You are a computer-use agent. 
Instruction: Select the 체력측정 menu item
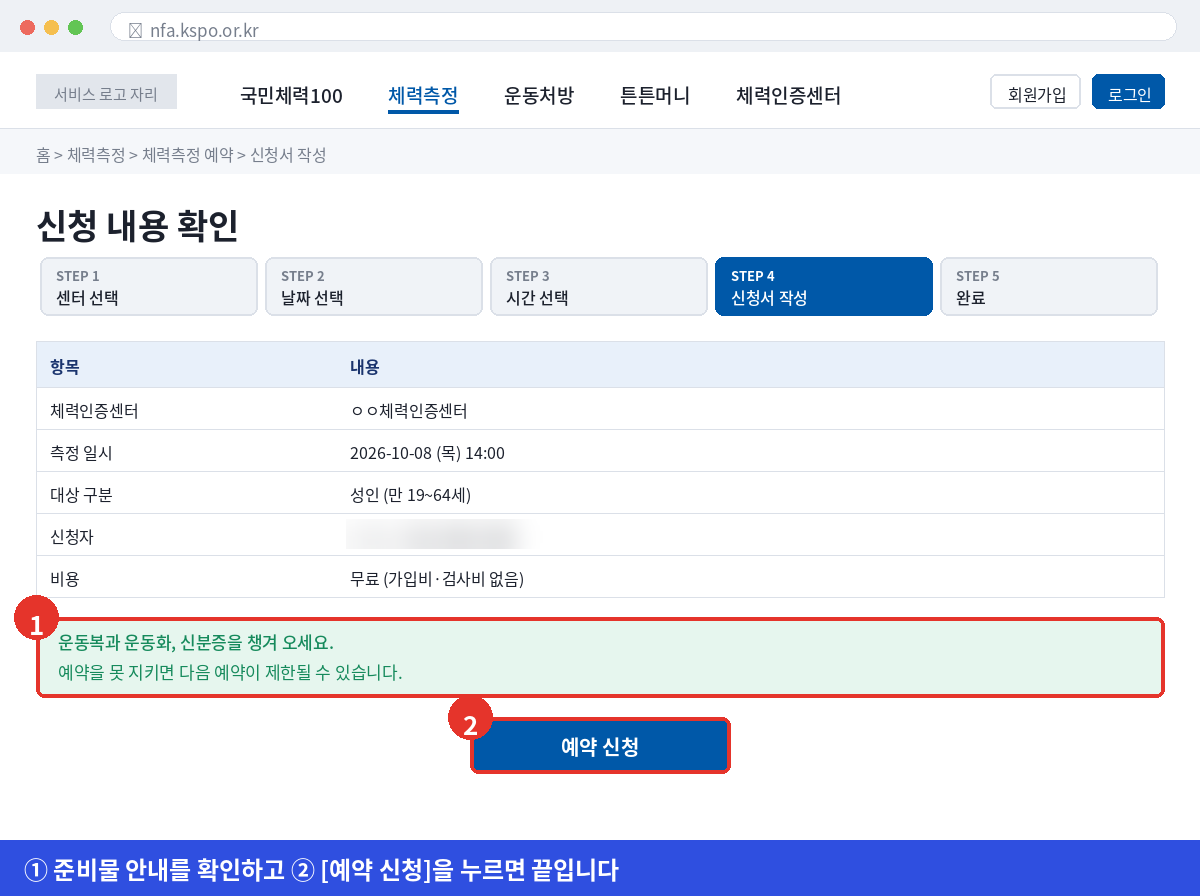tap(423, 96)
